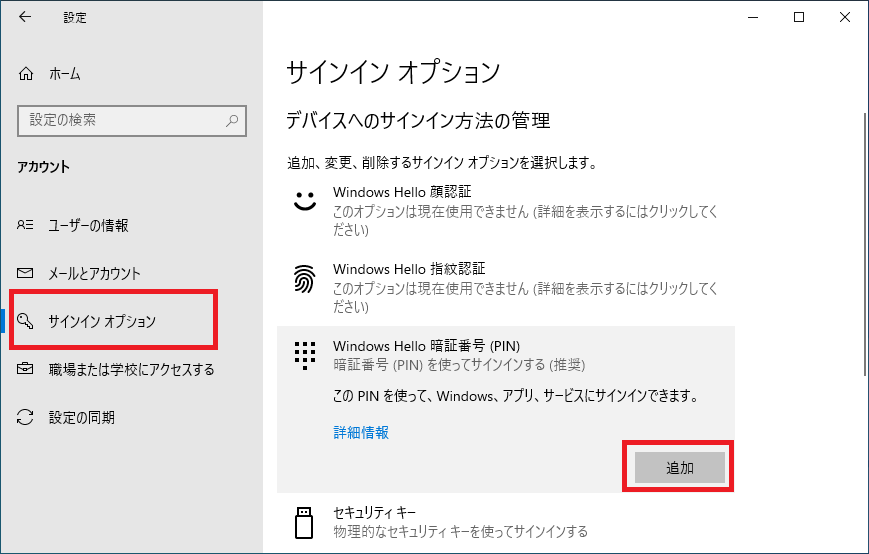This screenshot has height=554, width=869.
Task: Collapse Windows Hello 暗証番号 (PIN) option
Action: pyautogui.click(x=505, y=355)
